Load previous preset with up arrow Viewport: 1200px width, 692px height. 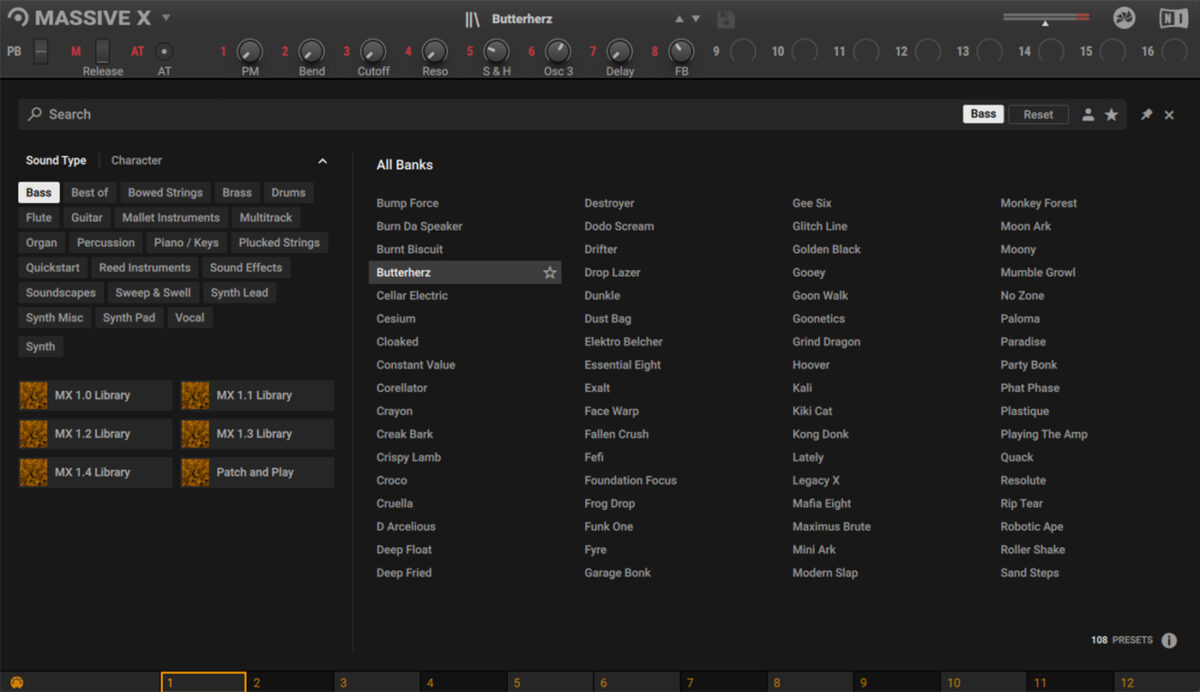(x=680, y=19)
